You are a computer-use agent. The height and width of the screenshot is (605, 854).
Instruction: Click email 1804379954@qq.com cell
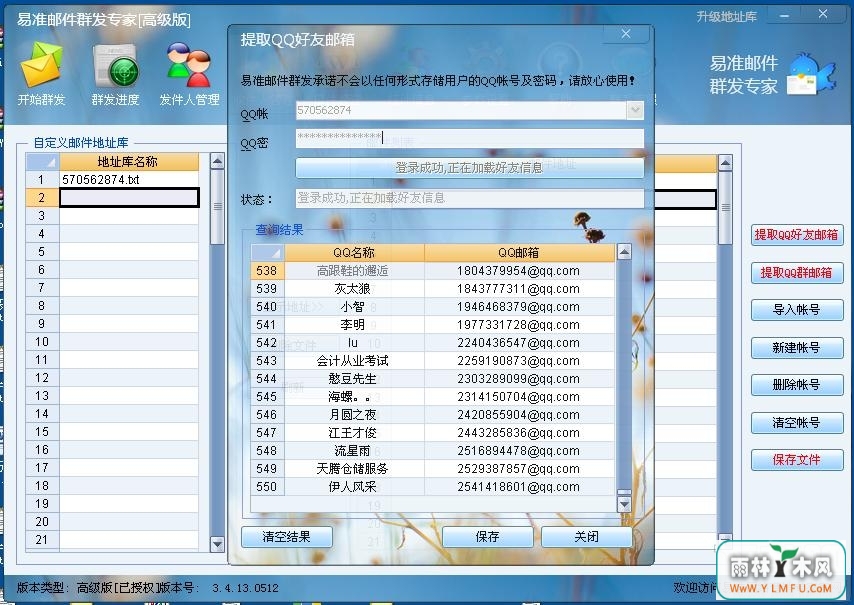tap(519, 271)
